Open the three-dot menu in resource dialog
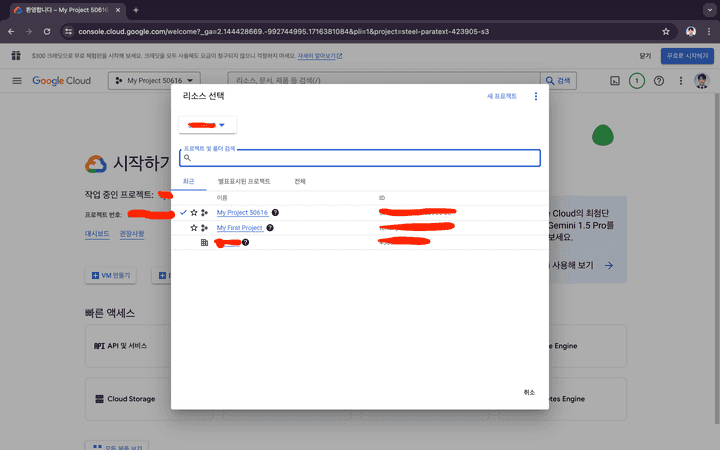Screen dimensions: 720x450 [535, 97]
